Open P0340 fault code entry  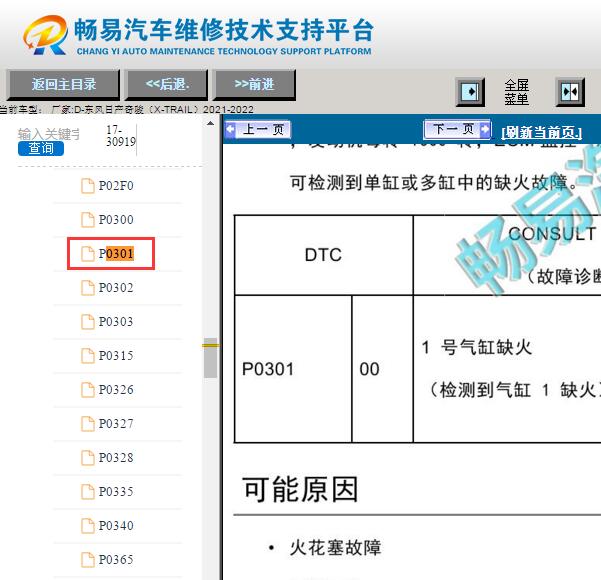116,526
